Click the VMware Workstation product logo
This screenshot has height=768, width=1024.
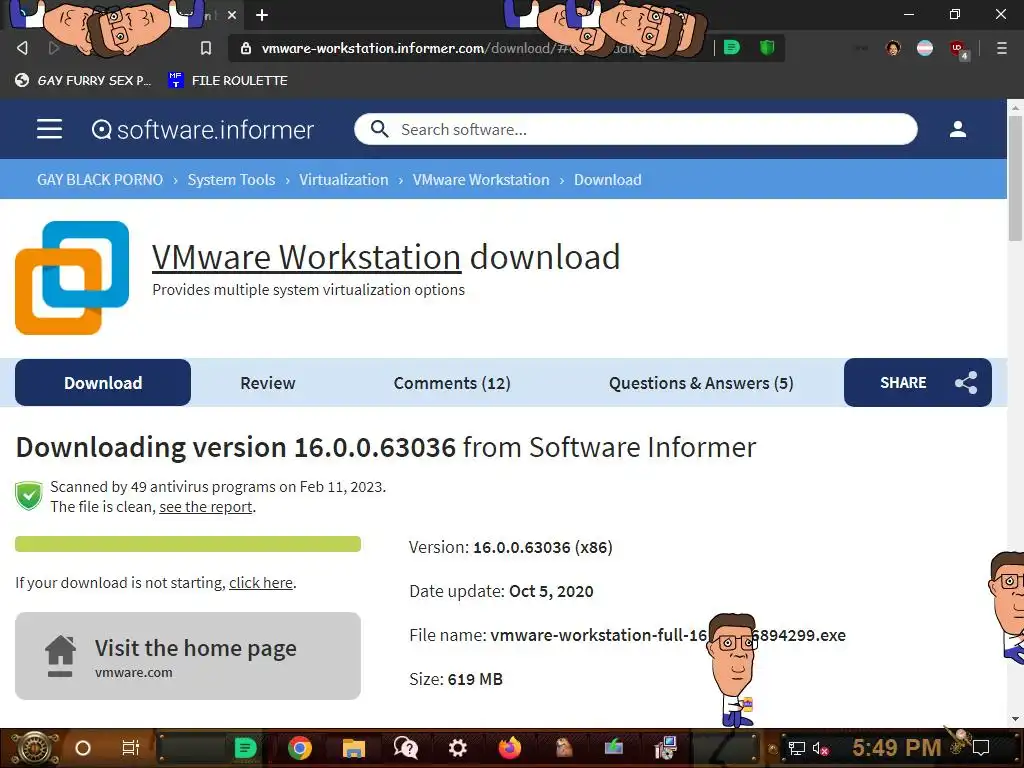coord(72,278)
